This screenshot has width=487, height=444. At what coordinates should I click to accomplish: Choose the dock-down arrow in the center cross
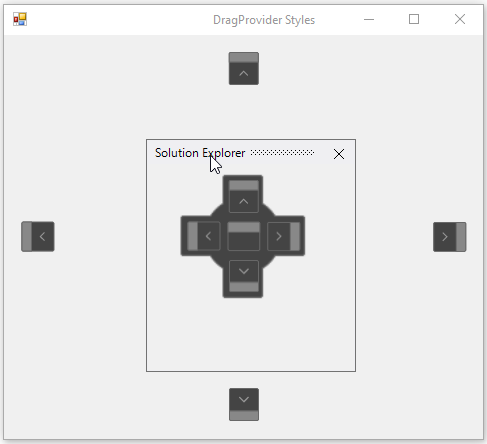click(x=244, y=276)
